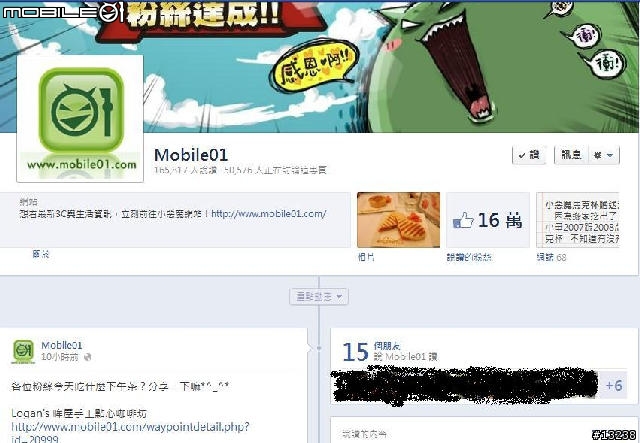Open the Mobile01 post author name
Viewport: 640px width, 443px height.
(62, 345)
